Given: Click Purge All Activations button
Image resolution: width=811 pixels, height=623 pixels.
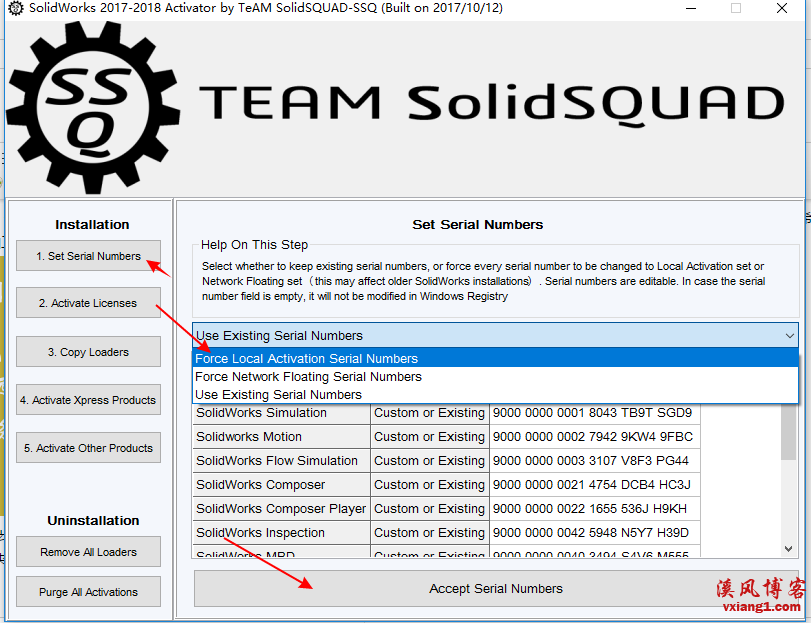Looking at the screenshot, I should pyautogui.click(x=88, y=591).
